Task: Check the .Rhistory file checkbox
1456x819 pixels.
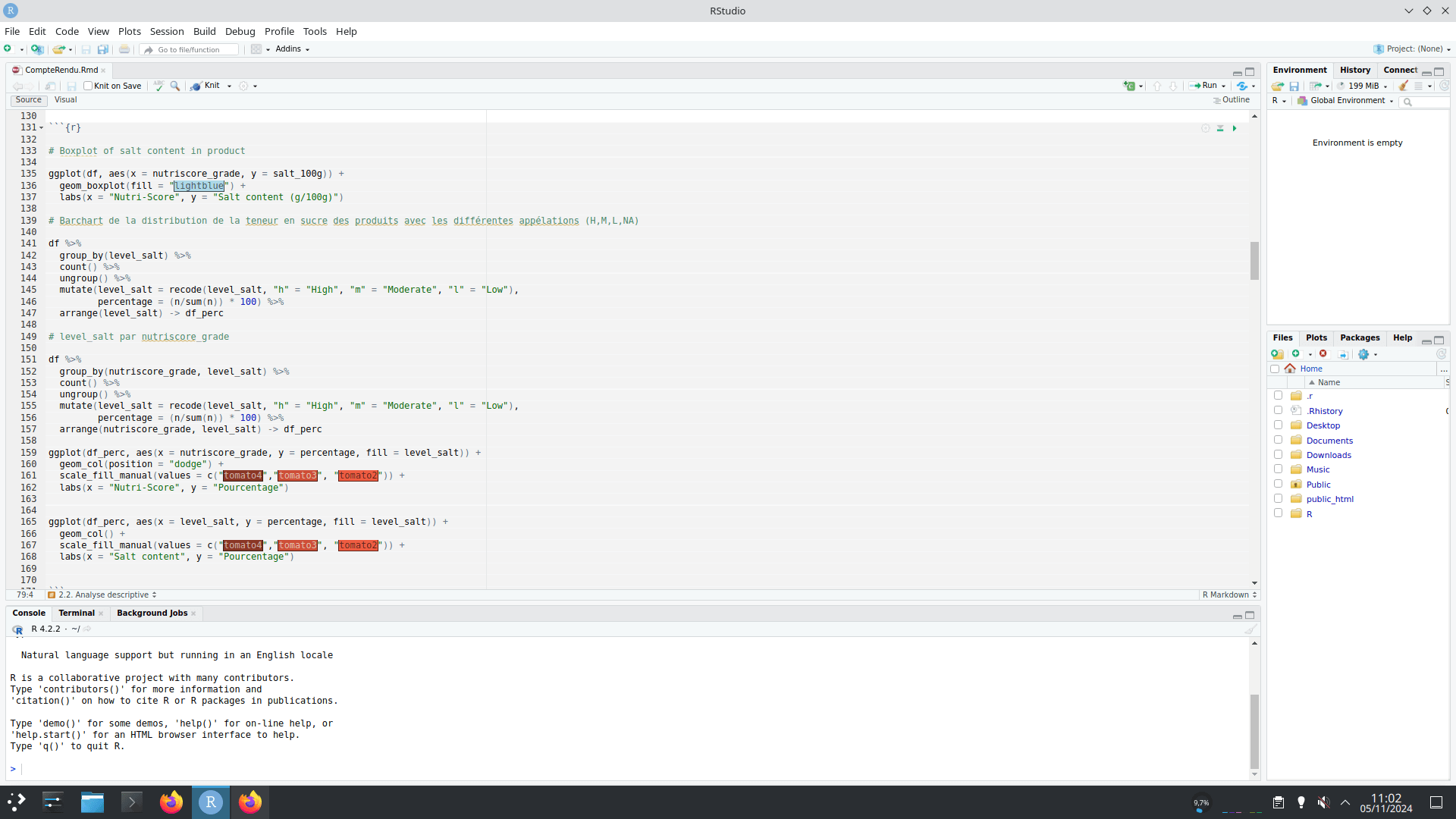Action: (x=1279, y=410)
